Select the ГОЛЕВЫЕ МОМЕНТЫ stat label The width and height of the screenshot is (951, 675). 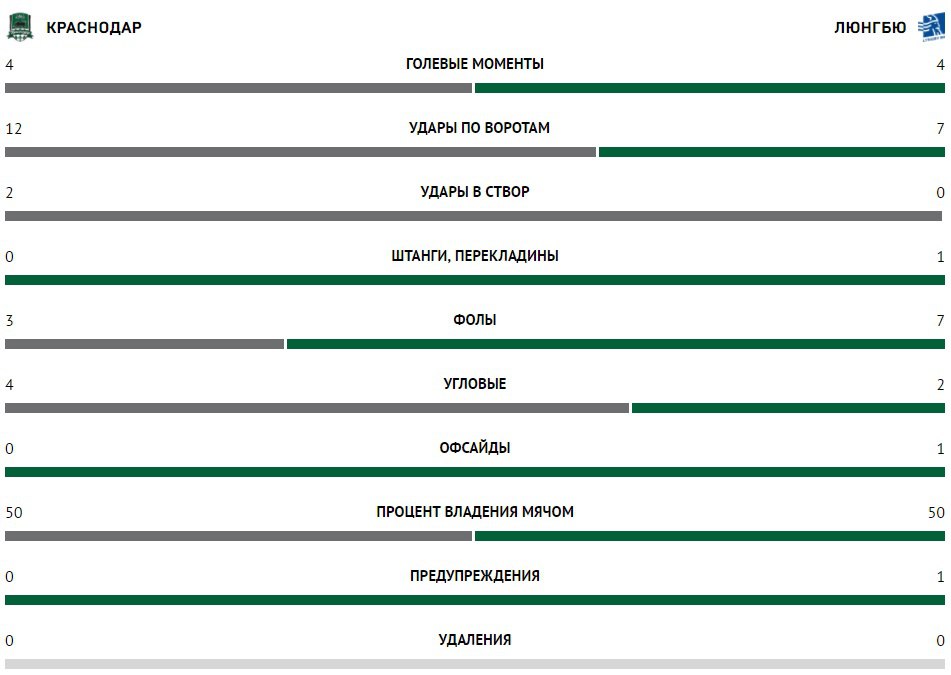pyautogui.click(x=475, y=64)
